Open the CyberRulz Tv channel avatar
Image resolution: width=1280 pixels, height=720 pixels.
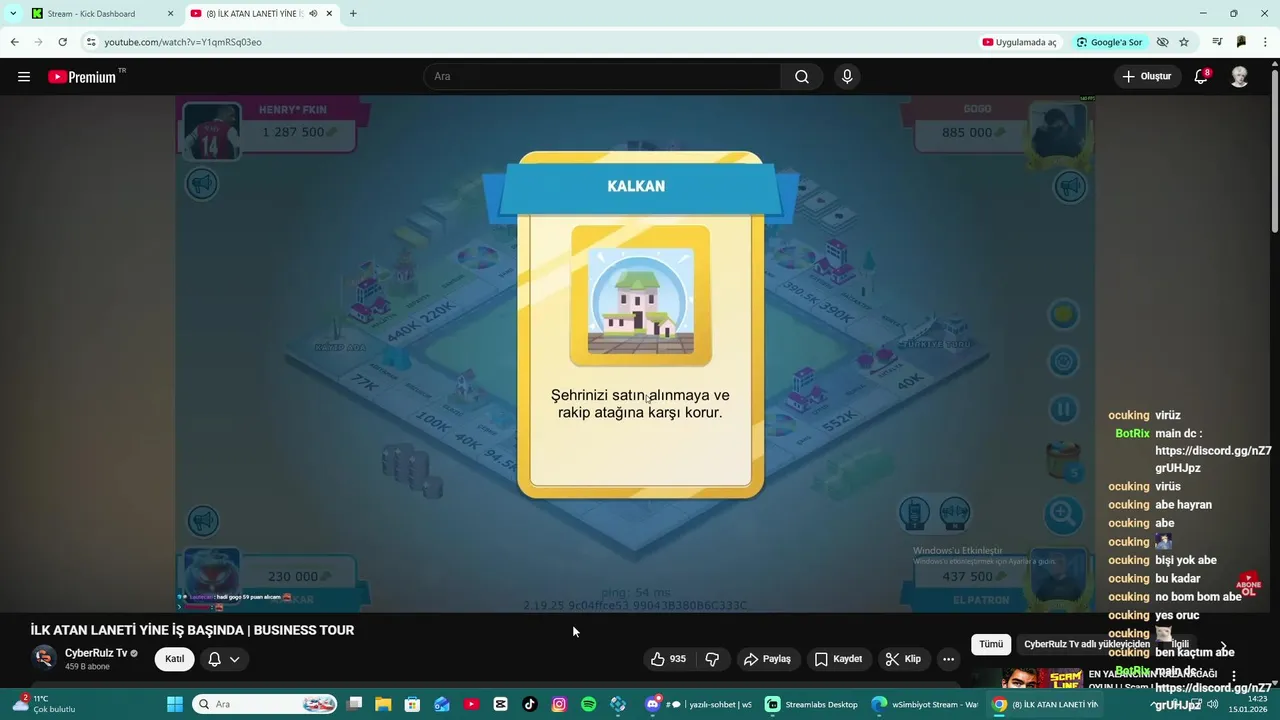(x=44, y=658)
